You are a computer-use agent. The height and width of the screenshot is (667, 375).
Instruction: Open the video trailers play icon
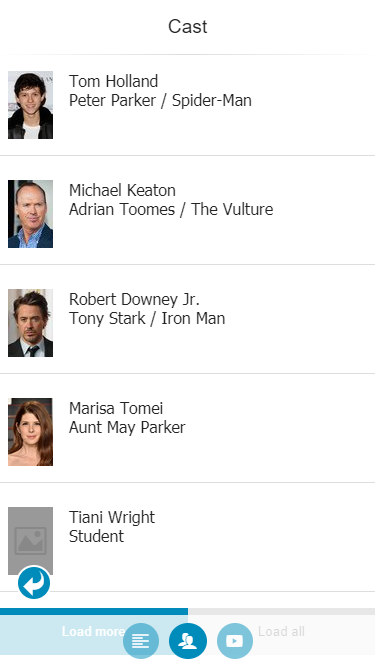[x=235, y=641]
